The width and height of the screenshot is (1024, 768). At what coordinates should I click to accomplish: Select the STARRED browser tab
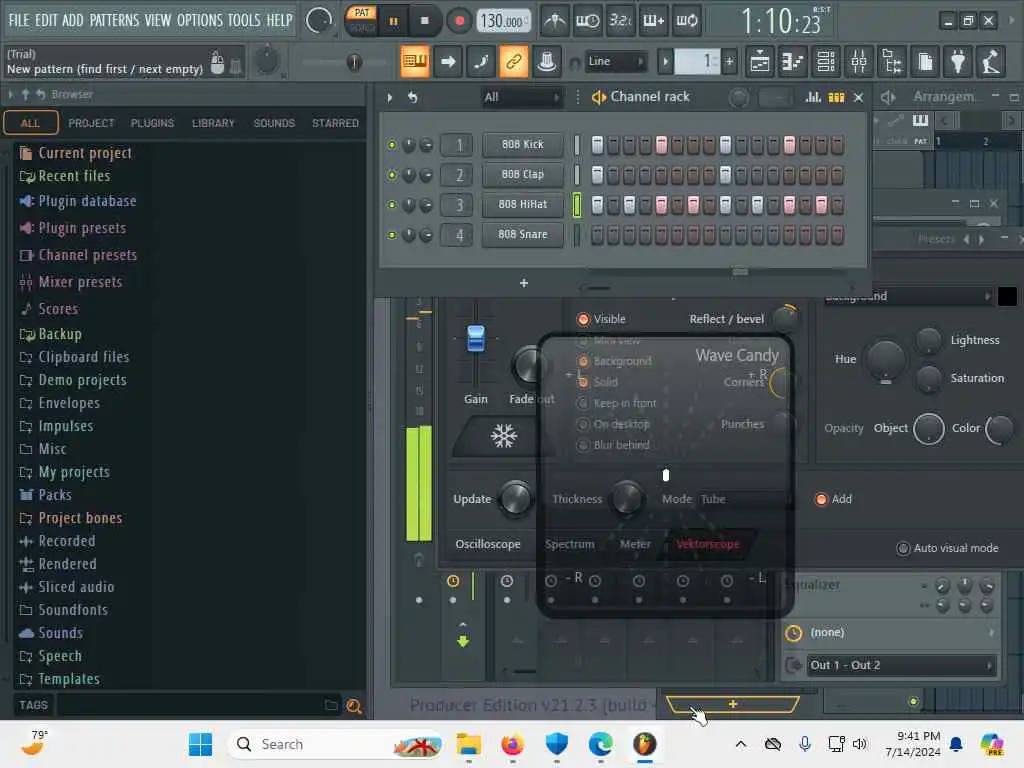(335, 123)
